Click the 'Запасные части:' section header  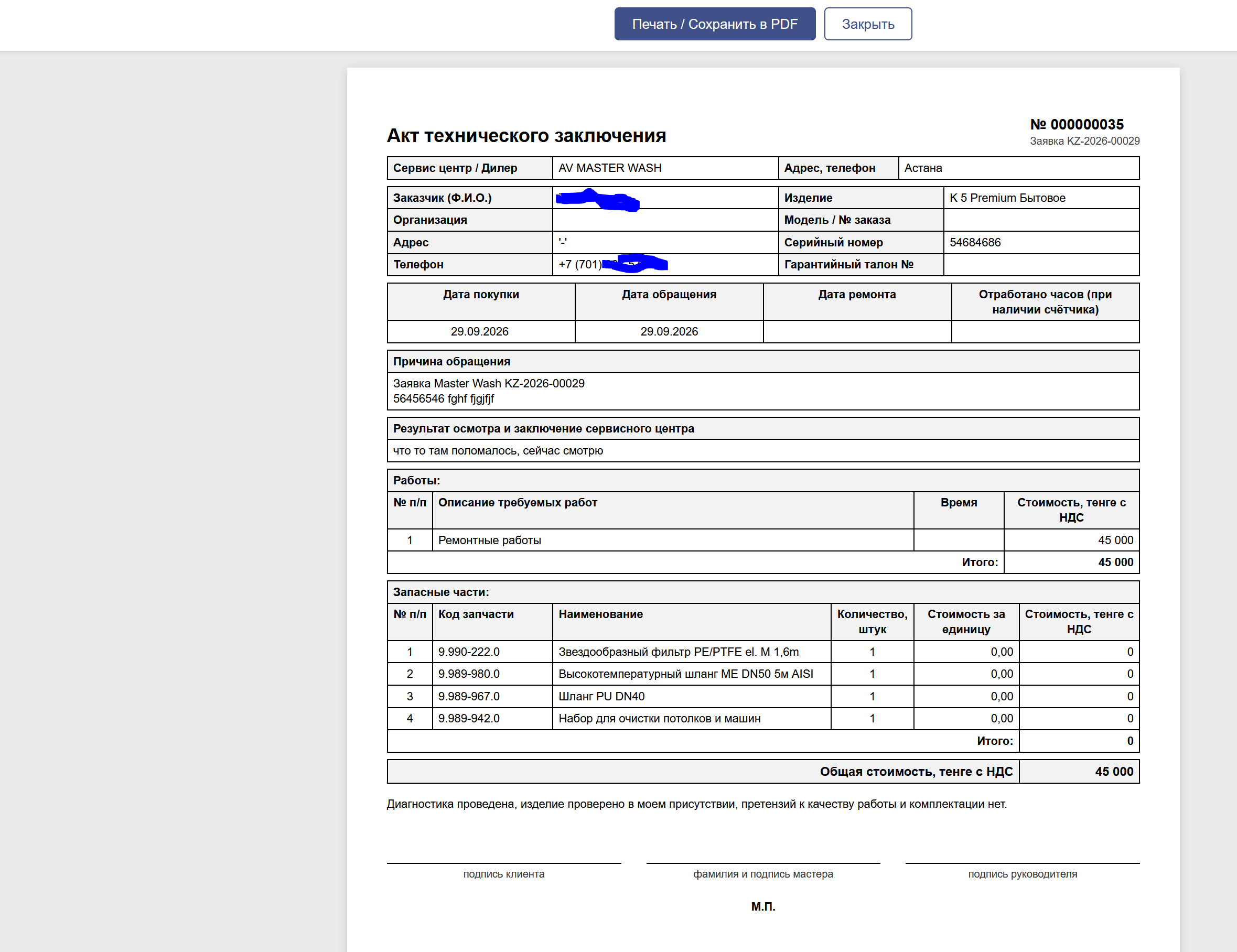point(763,592)
